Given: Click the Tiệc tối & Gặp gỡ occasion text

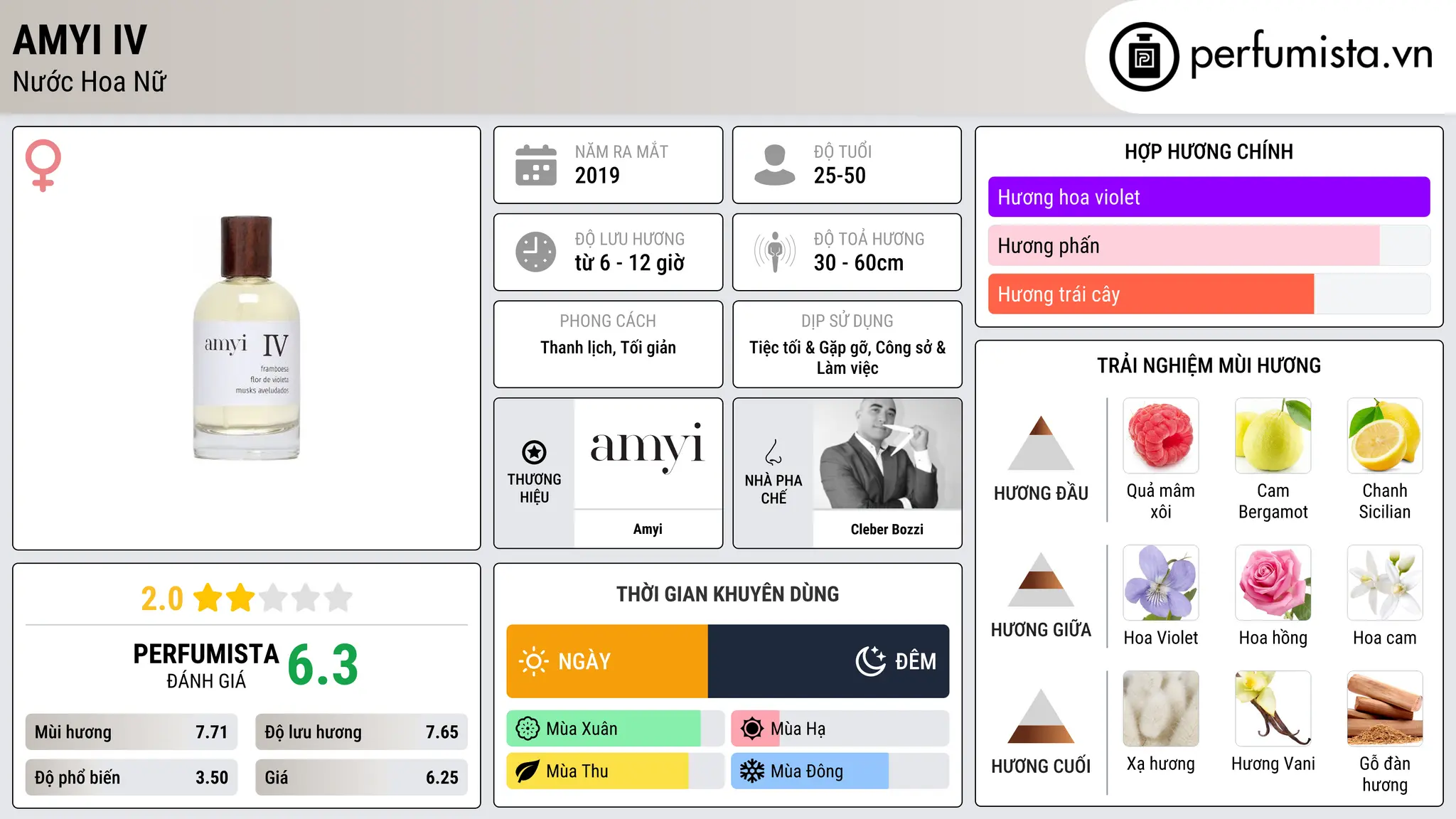Looking at the screenshot, I should [x=847, y=358].
